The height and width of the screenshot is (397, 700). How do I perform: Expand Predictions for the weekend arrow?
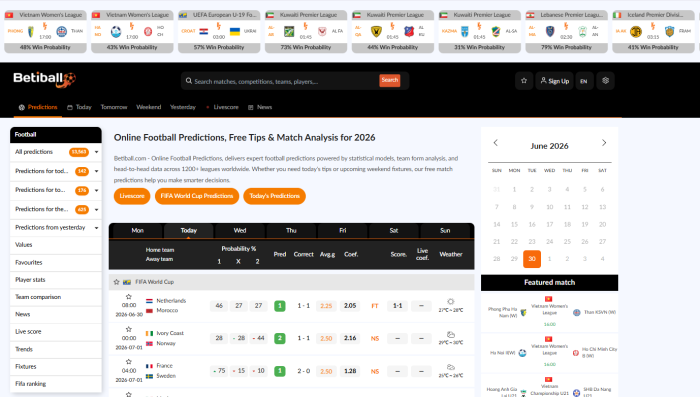(96, 210)
